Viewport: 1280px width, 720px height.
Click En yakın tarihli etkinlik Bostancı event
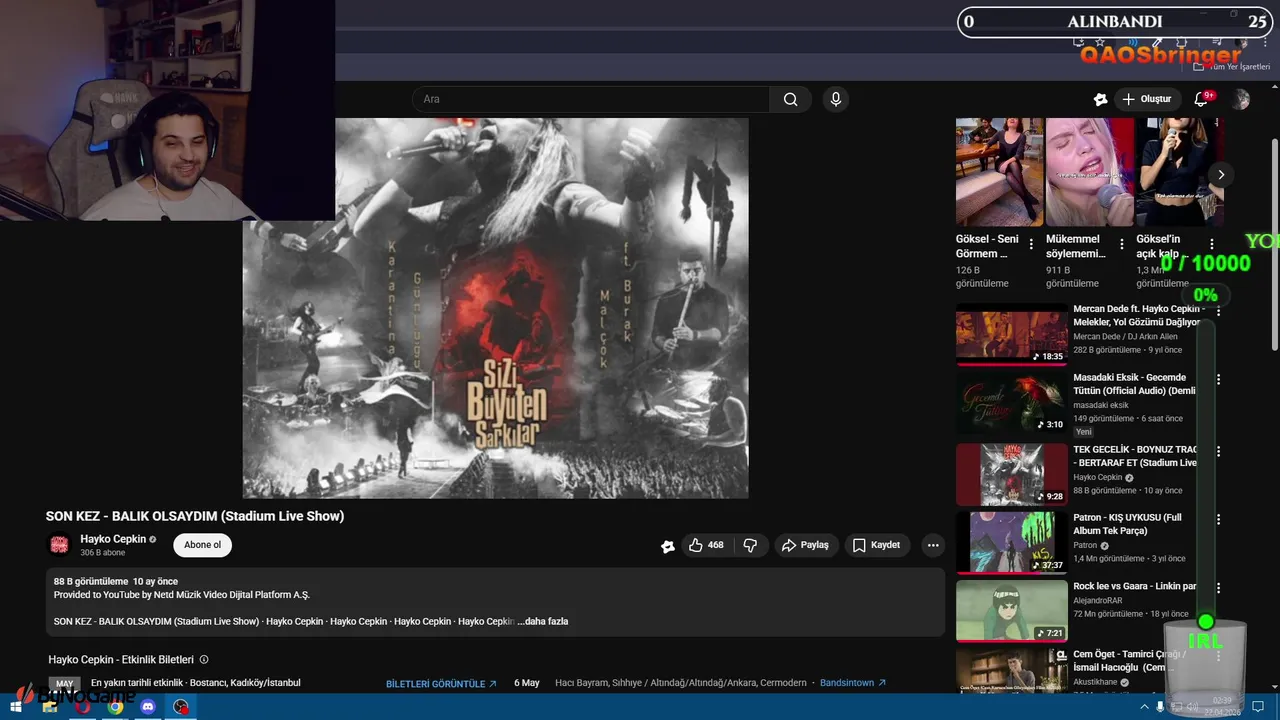(195, 683)
